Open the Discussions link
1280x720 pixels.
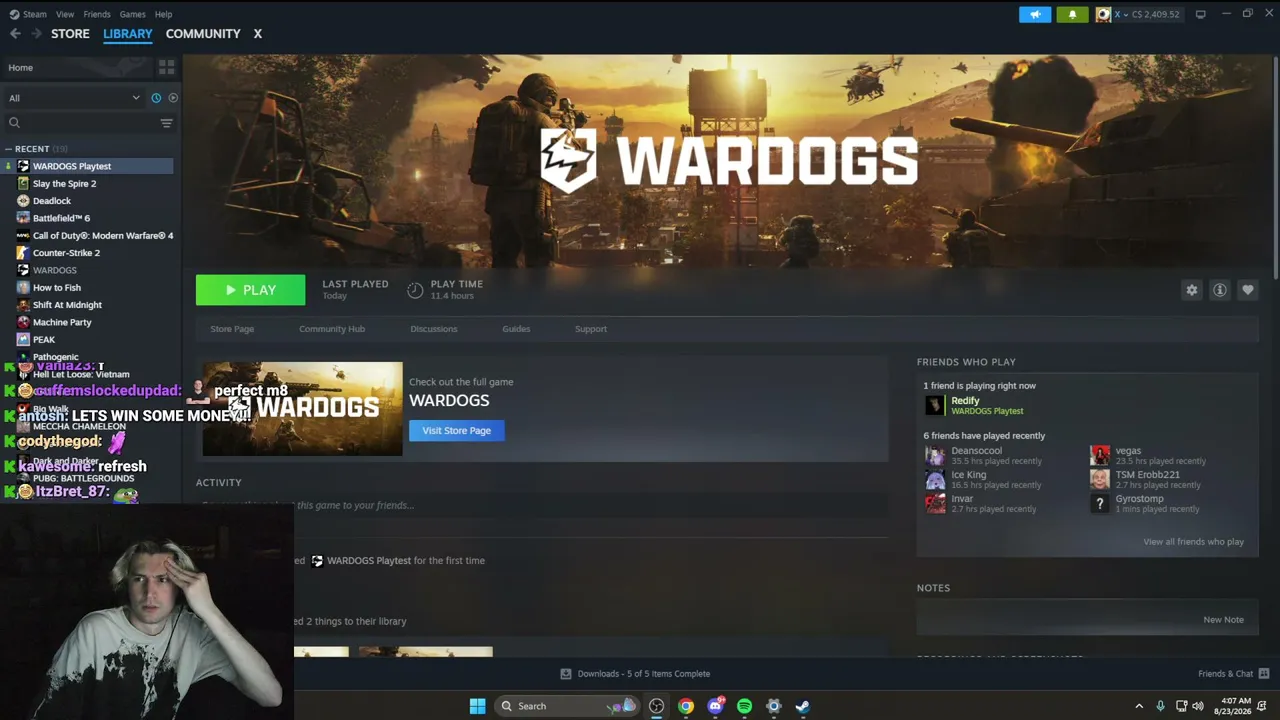click(434, 329)
